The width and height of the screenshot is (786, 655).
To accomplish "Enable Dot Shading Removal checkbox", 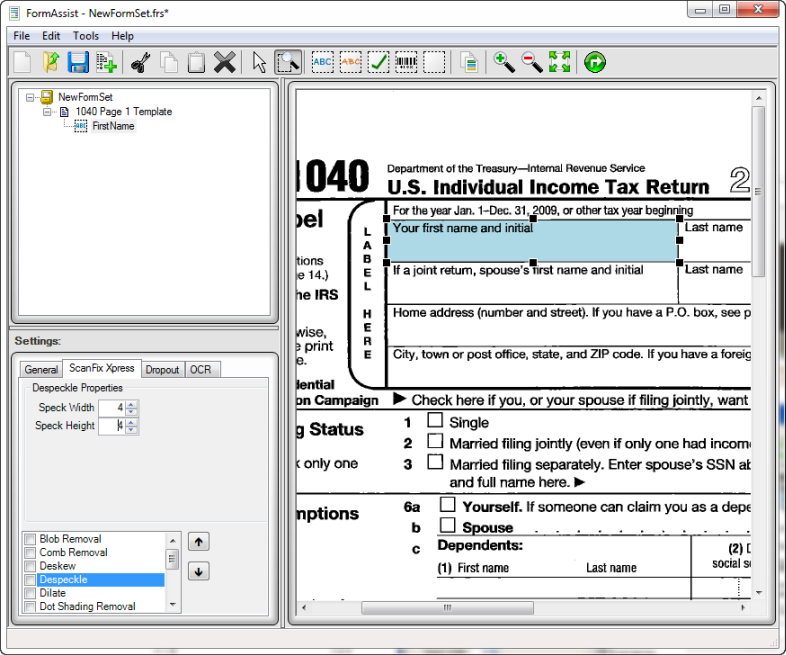I will point(30,607).
